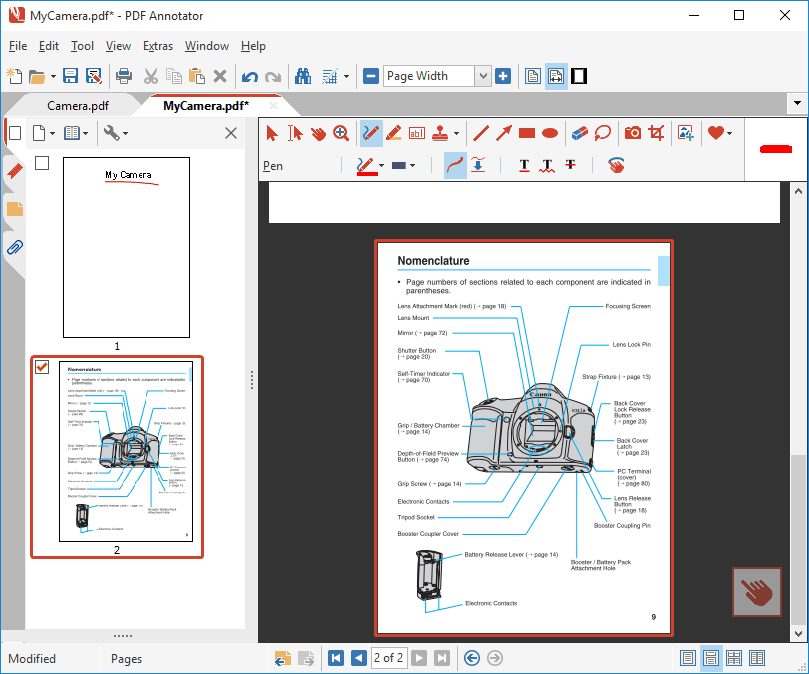
Task: Navigate back with the circular arrow
Action: click(472, 658)
